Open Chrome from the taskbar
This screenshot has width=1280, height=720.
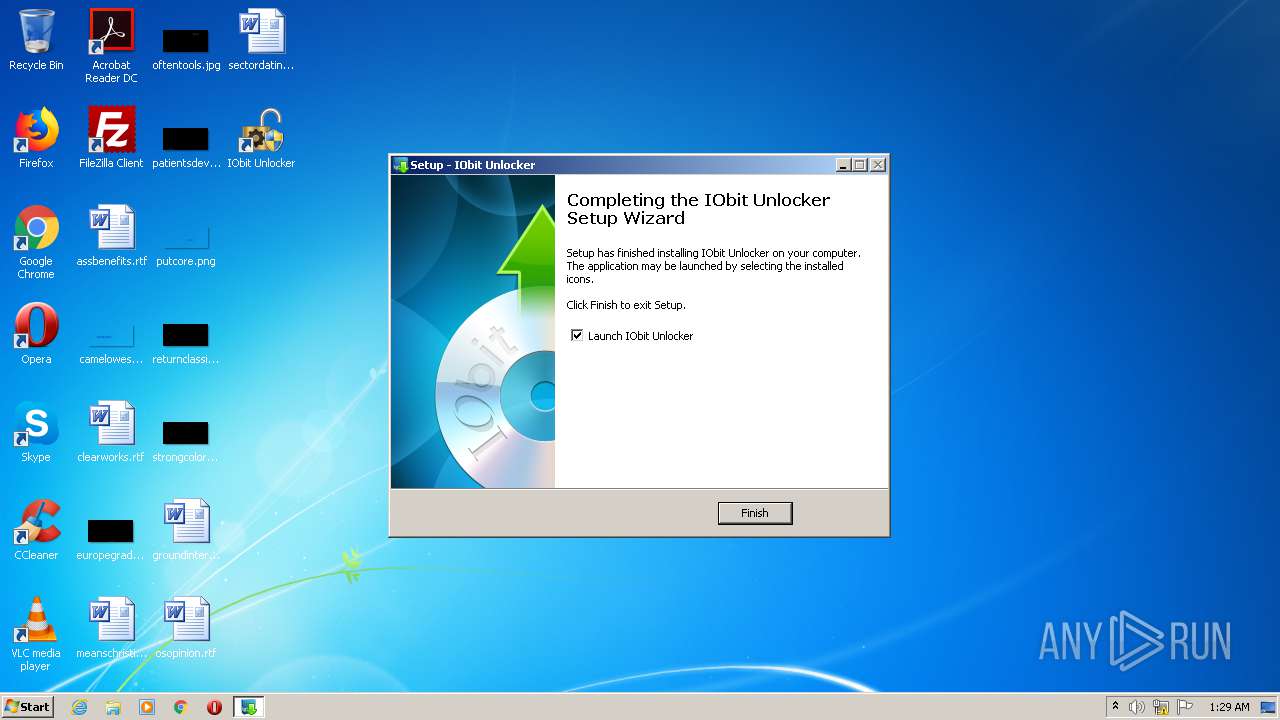click(181, 707)
